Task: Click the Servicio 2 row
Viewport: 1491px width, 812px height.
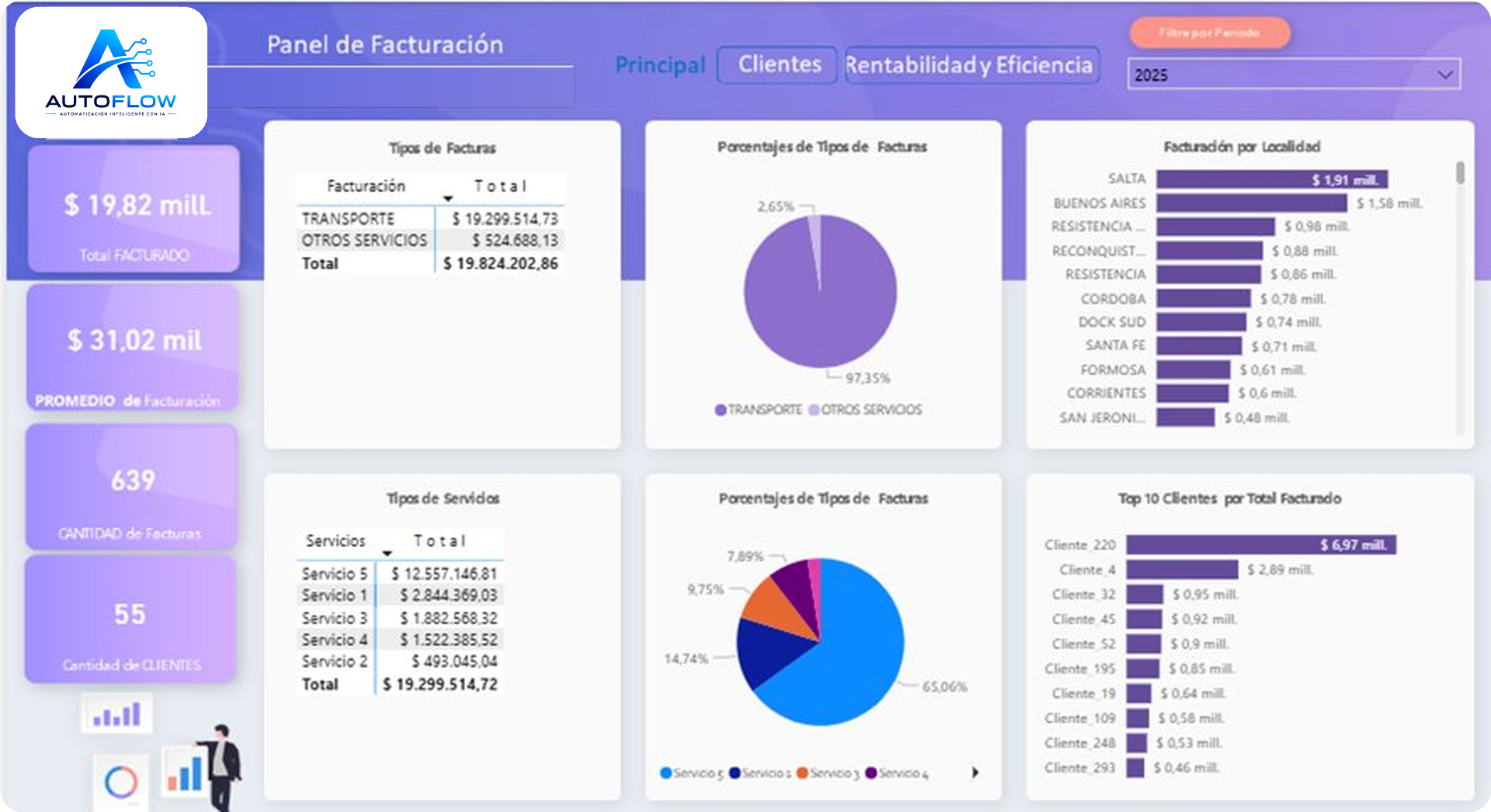Action: pos(400,661)
